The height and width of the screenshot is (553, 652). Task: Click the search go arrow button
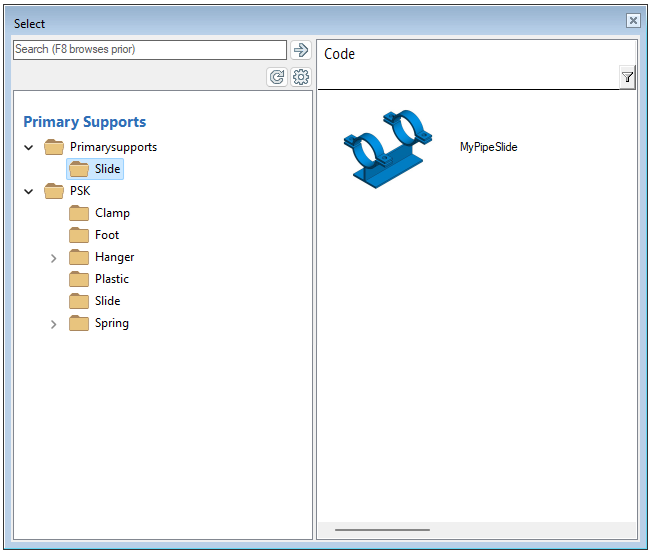coord(300,50)
